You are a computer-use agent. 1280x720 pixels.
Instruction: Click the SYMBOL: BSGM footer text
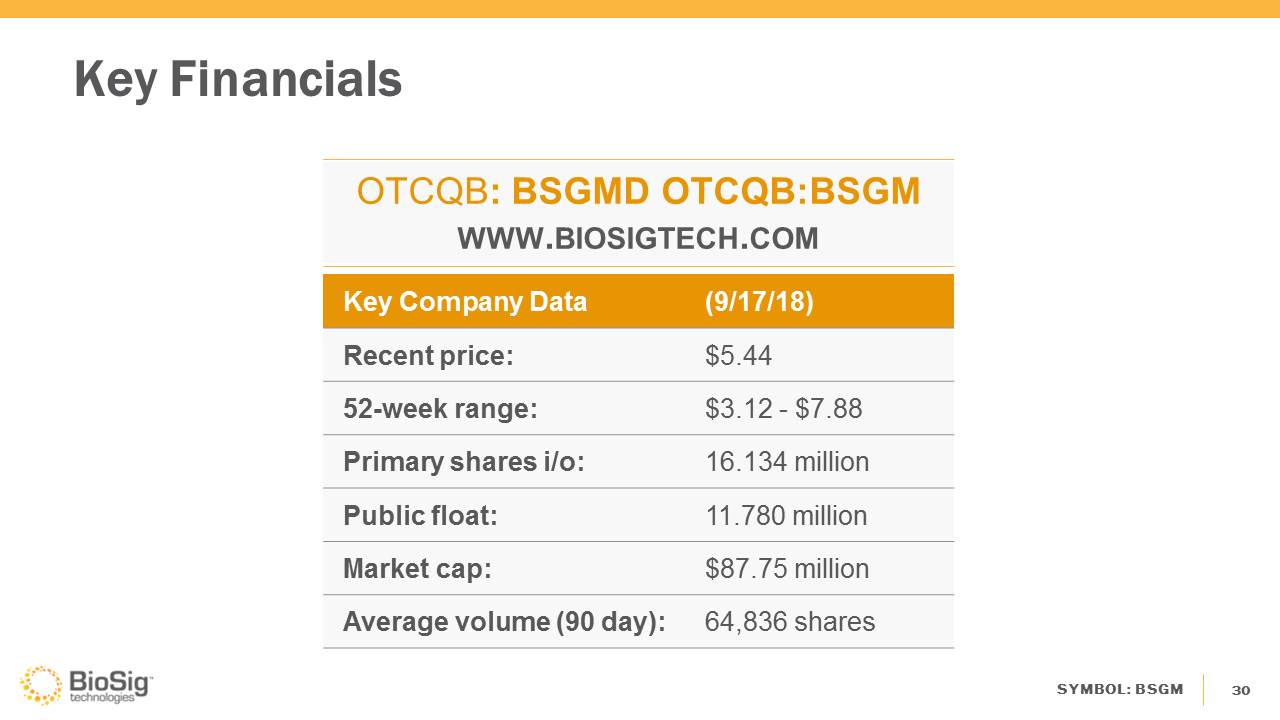(1120, 690)
